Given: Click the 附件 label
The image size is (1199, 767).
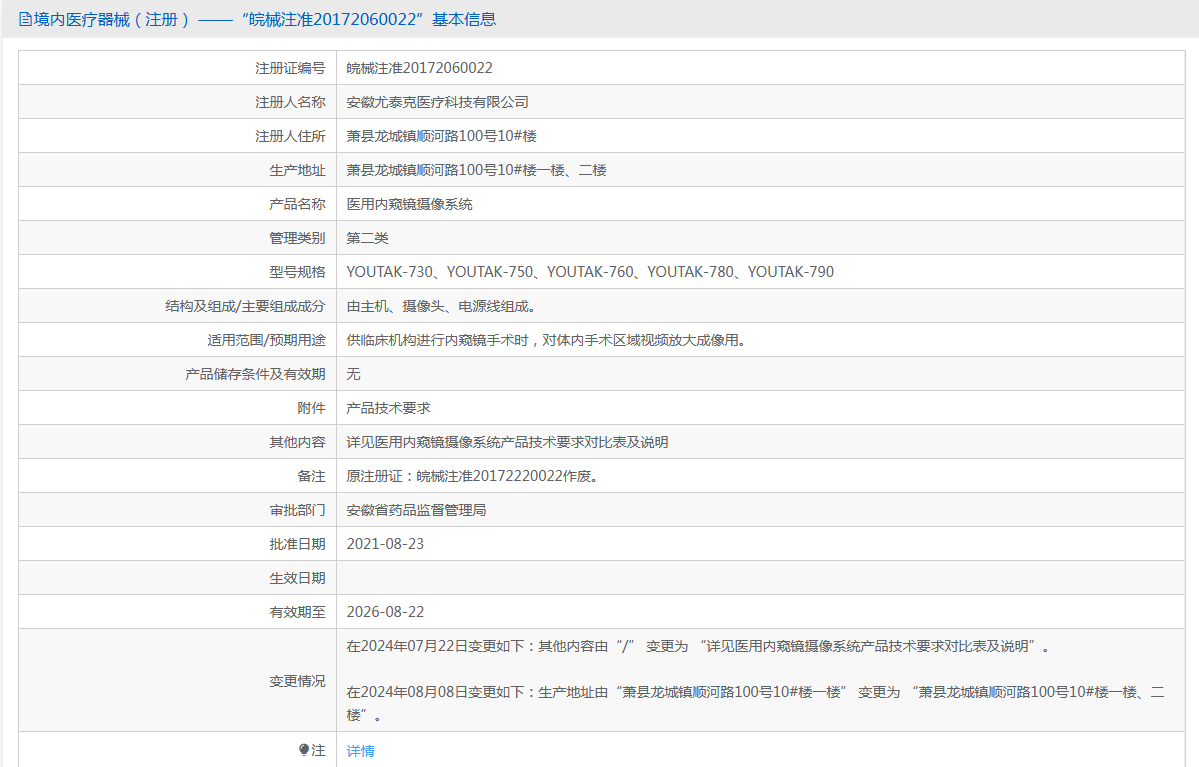Looking at the screenshot, I should (x=310, y=408).
